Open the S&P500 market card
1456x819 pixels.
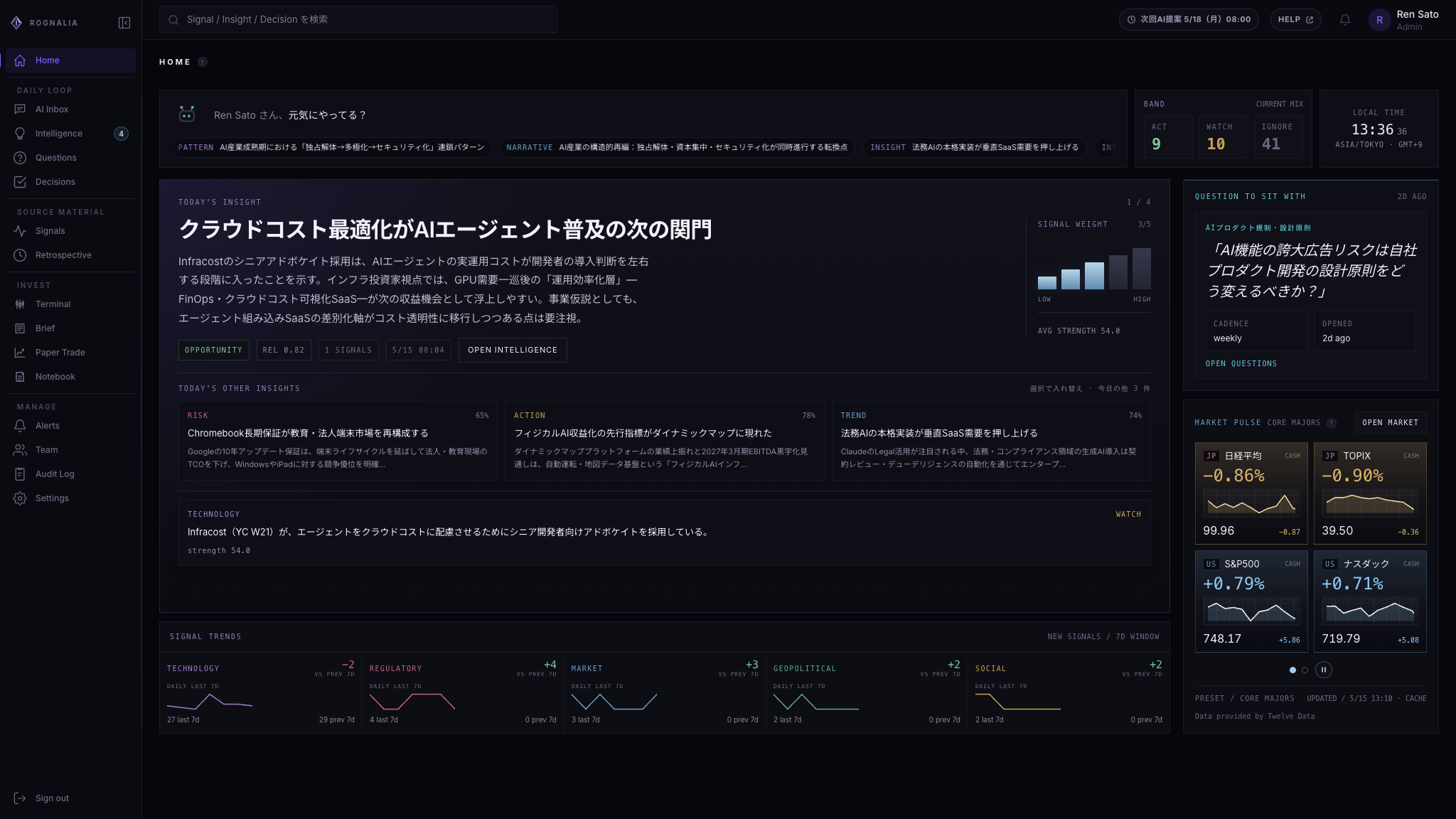click(1251, 601)
